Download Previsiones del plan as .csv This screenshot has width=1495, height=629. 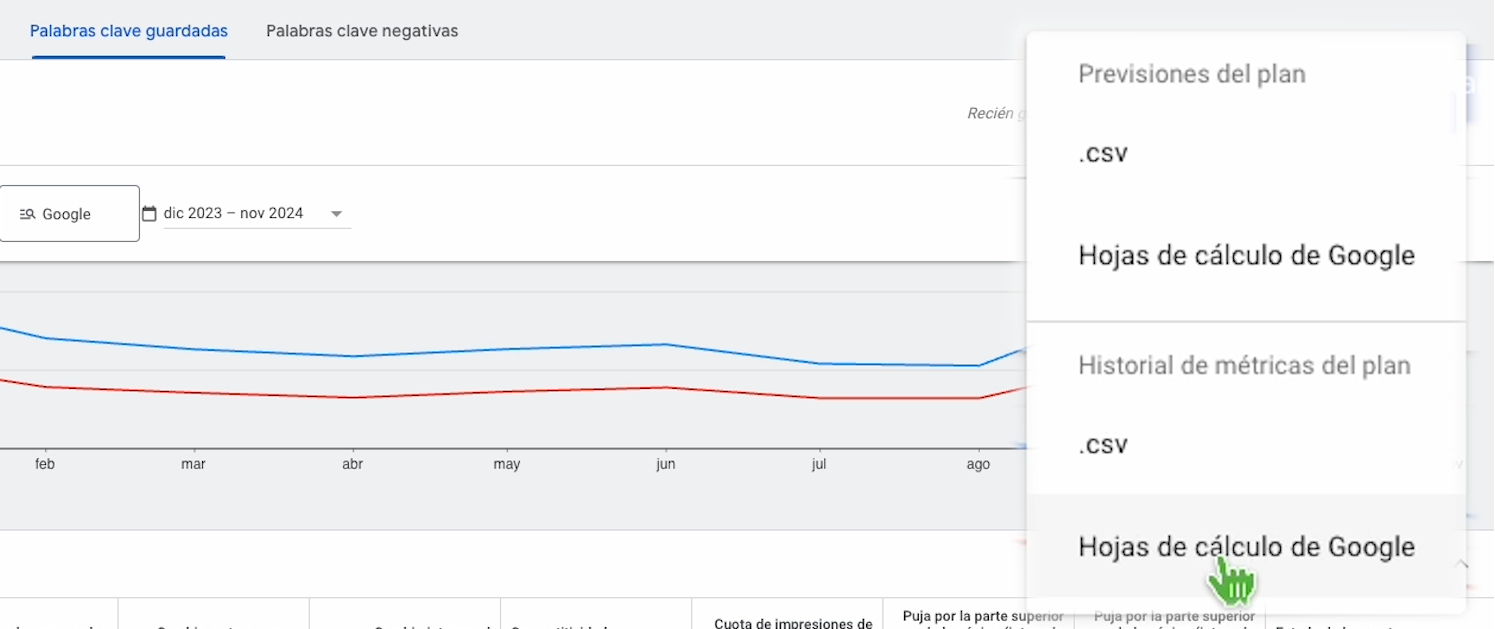pyautogui.click(x=1104, y=154)
